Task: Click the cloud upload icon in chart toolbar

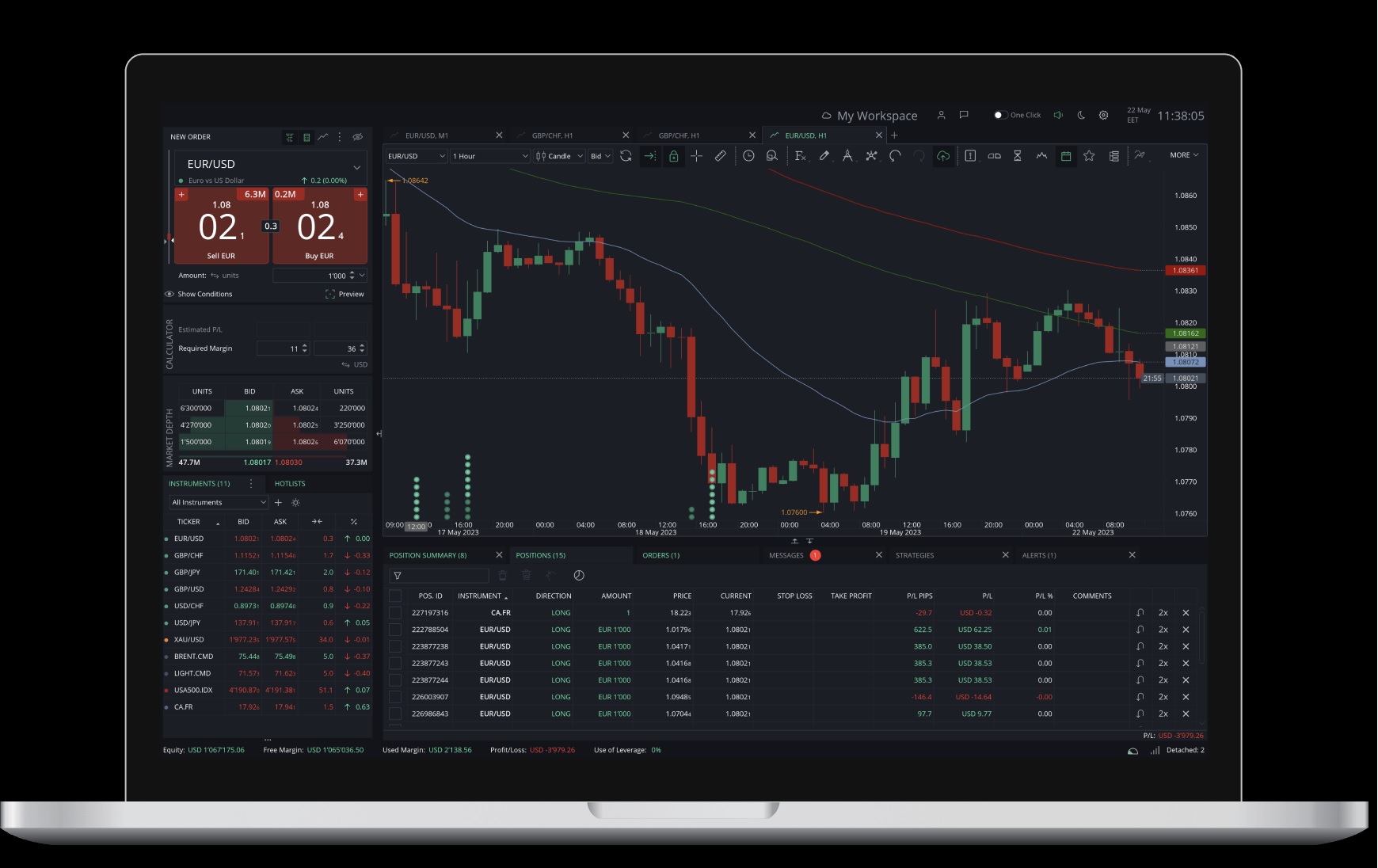Action: [942, 156]
